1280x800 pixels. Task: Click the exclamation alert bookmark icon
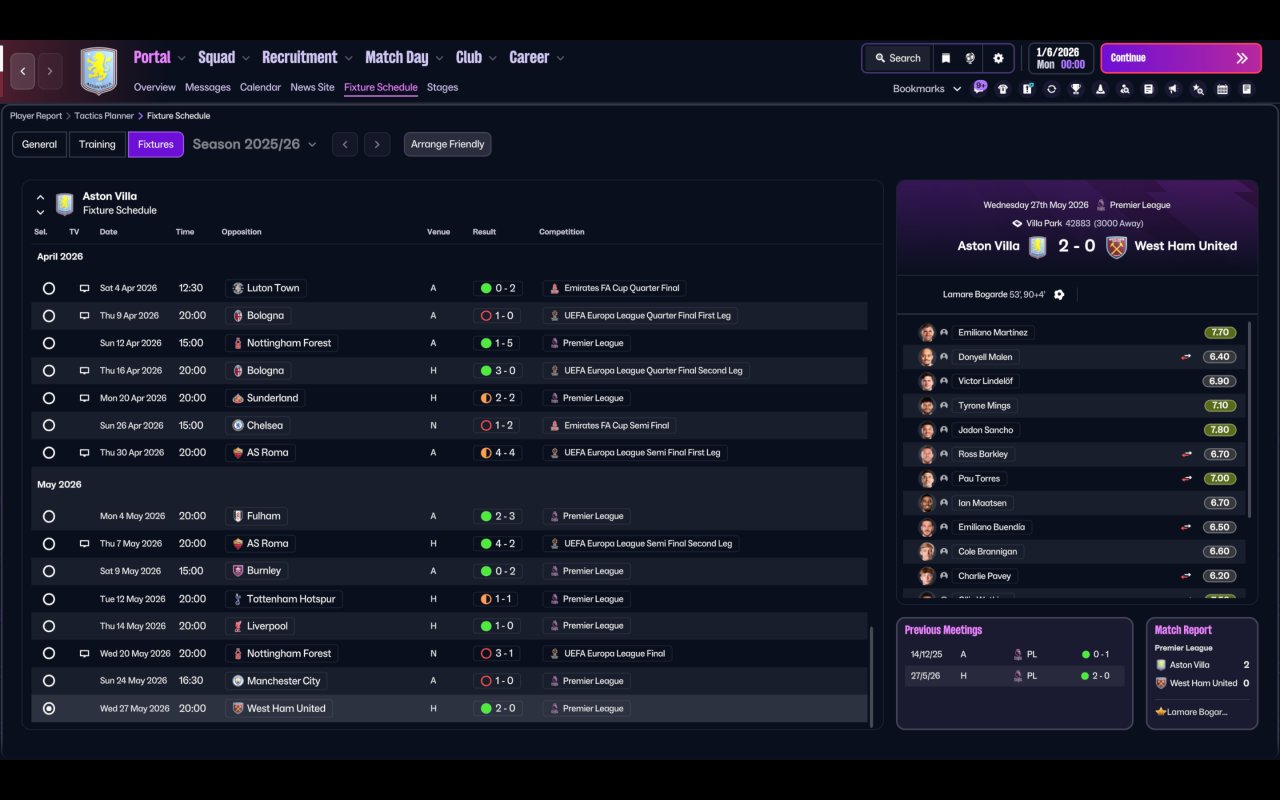coord(1027,89)
